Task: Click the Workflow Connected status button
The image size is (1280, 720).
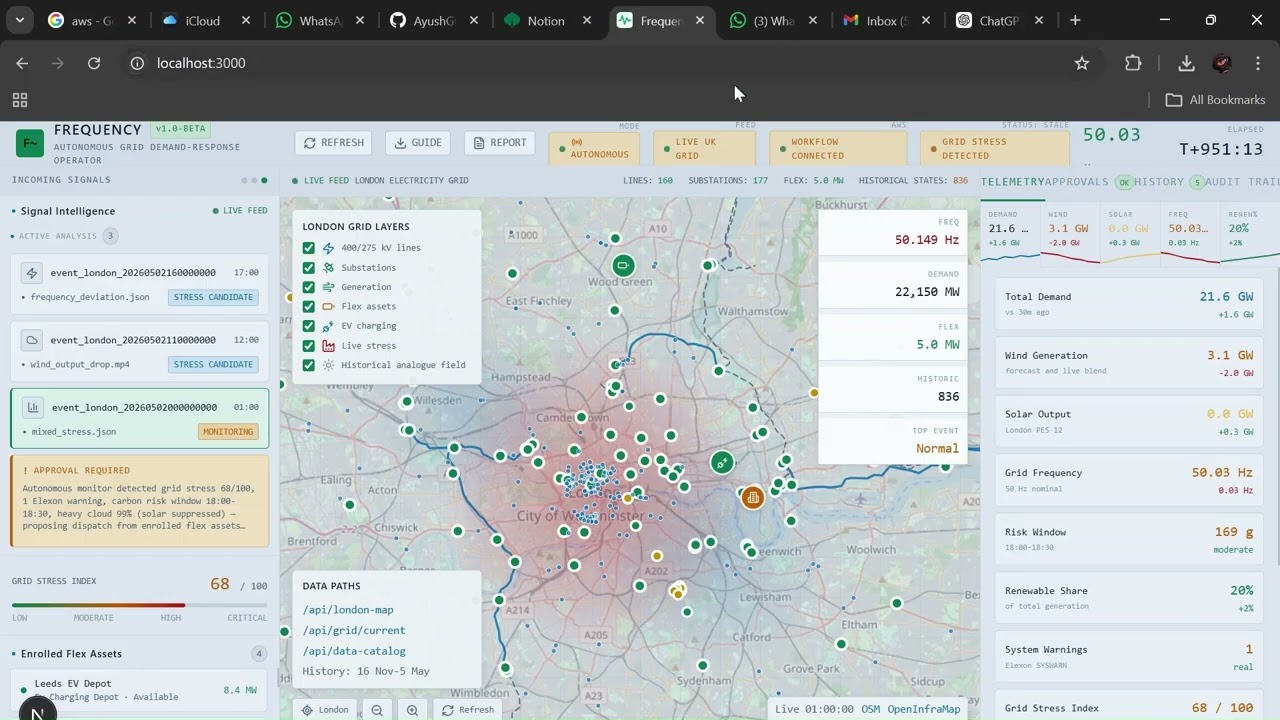Action: (838, 148)
